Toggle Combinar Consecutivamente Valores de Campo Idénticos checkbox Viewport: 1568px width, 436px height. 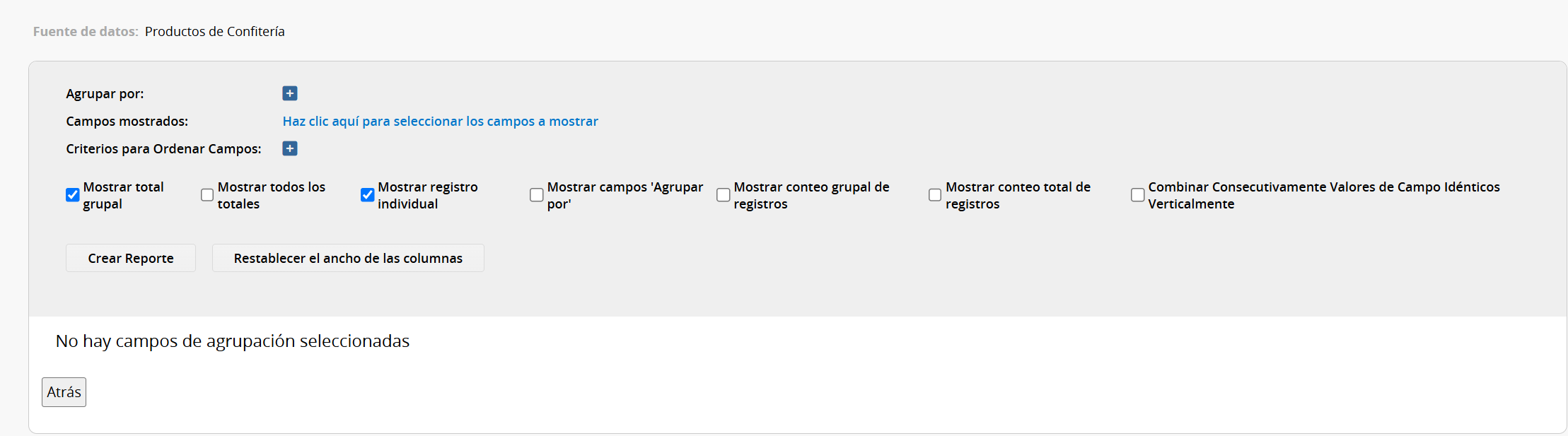click(x=1137, y=195)
